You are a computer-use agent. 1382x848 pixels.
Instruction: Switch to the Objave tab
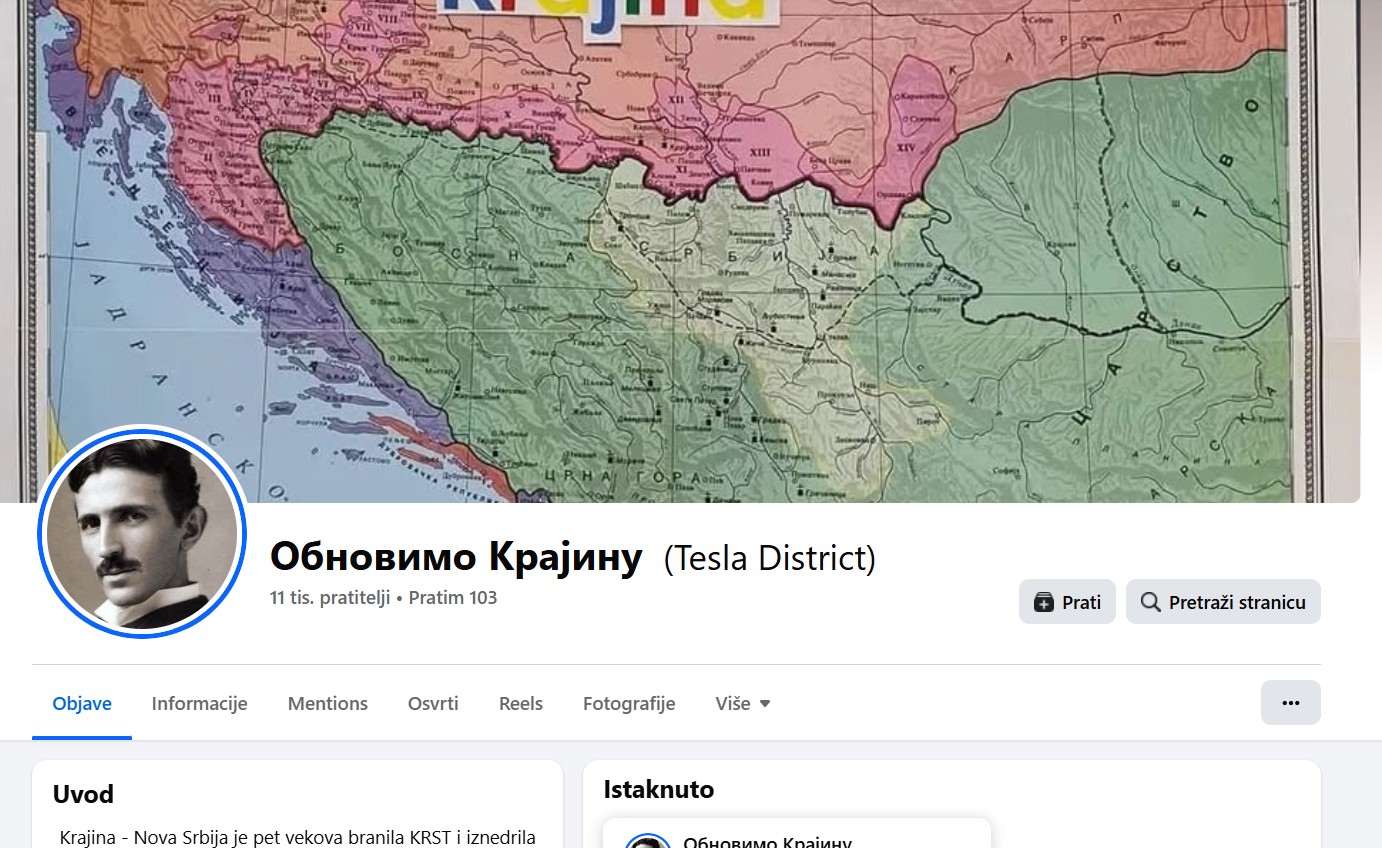82,704
